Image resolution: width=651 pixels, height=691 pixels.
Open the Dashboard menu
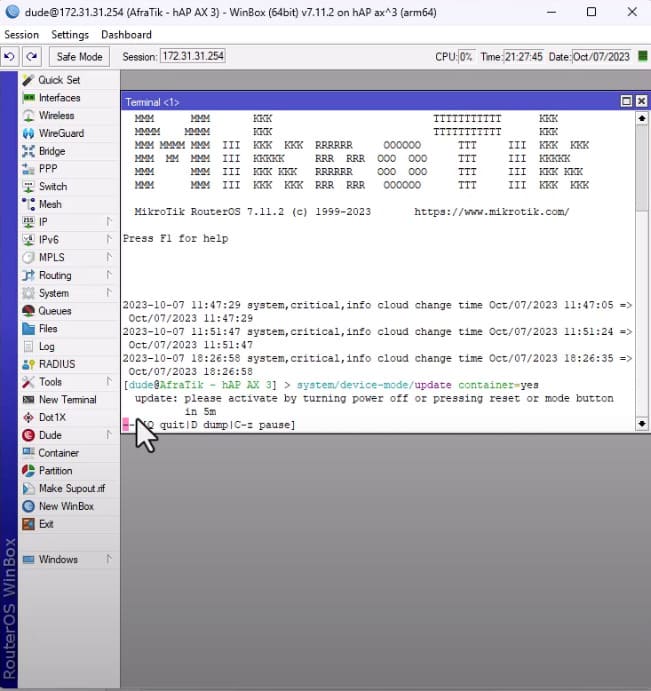coord(126,34)
